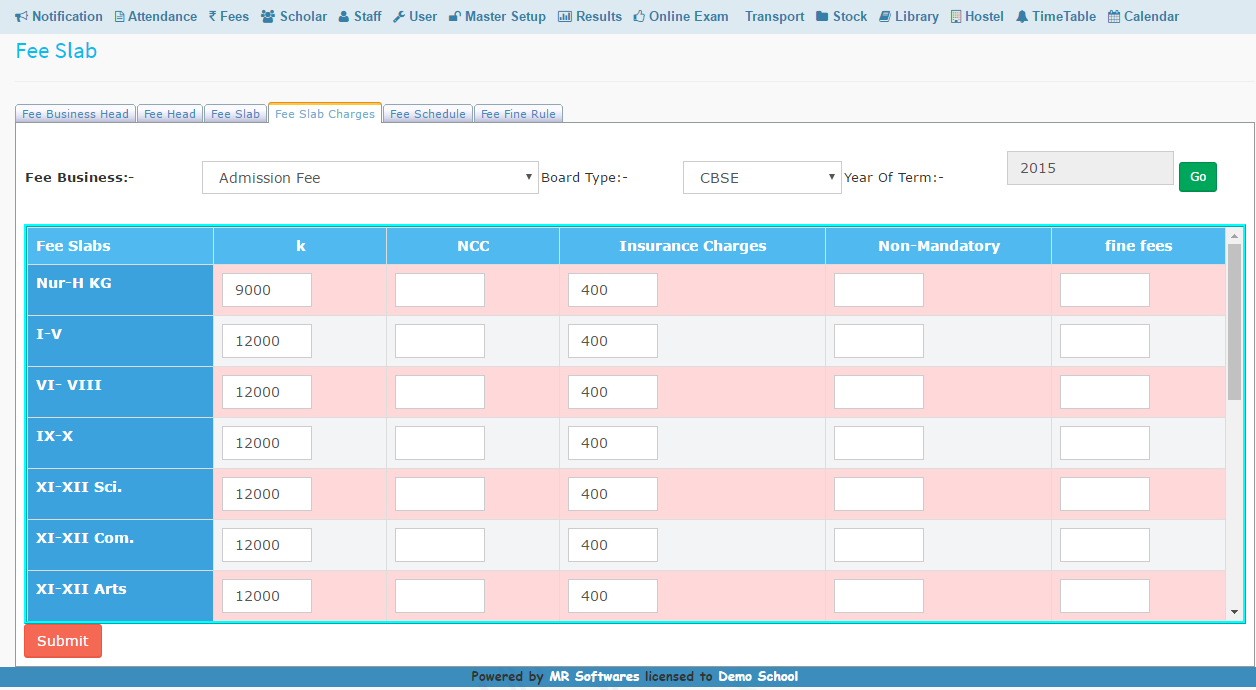
Task: Open the Fee Fine Rule tab
Action: 518,114
